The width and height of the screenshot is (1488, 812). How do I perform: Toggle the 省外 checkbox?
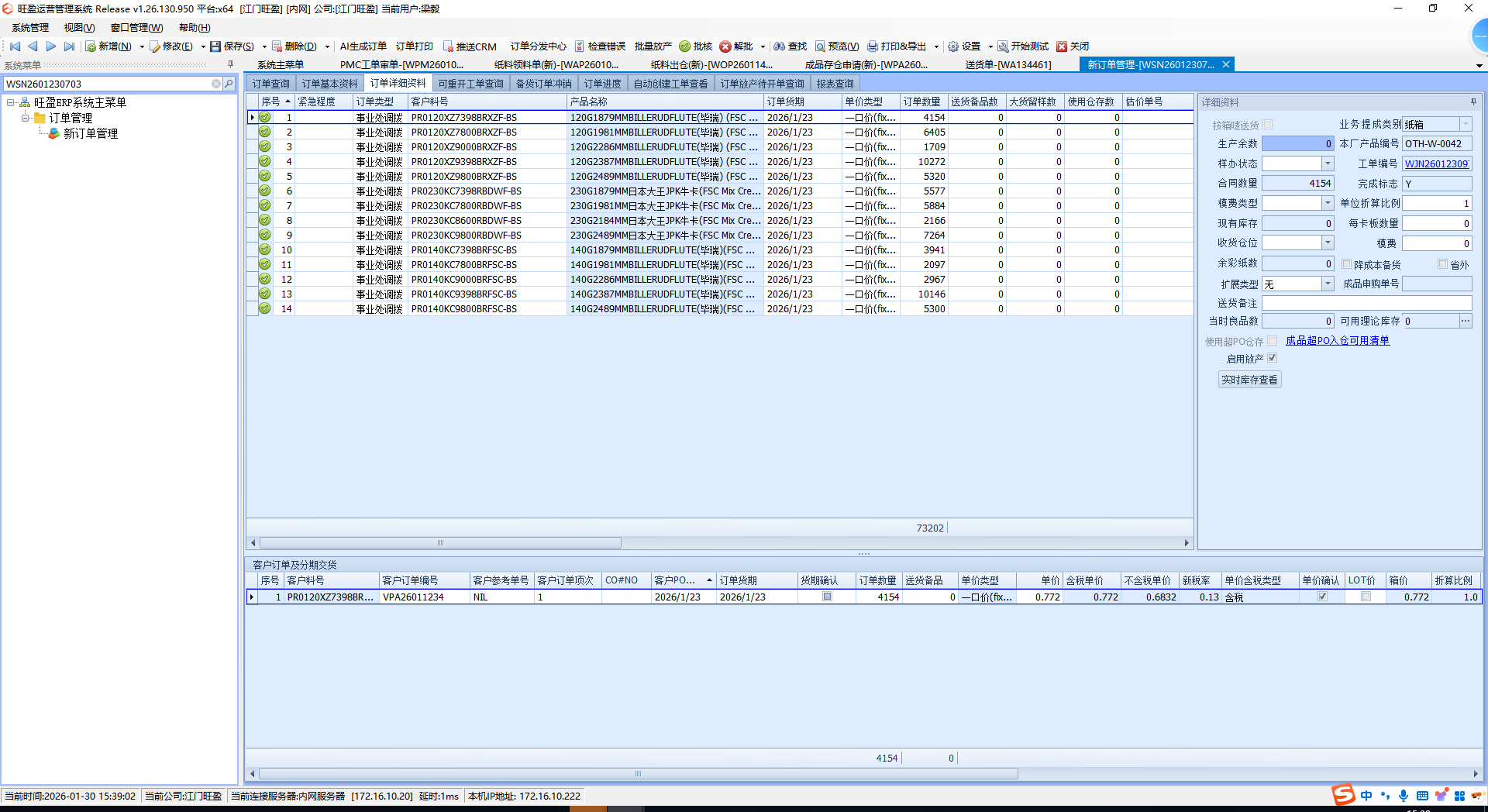[1442, 264]
